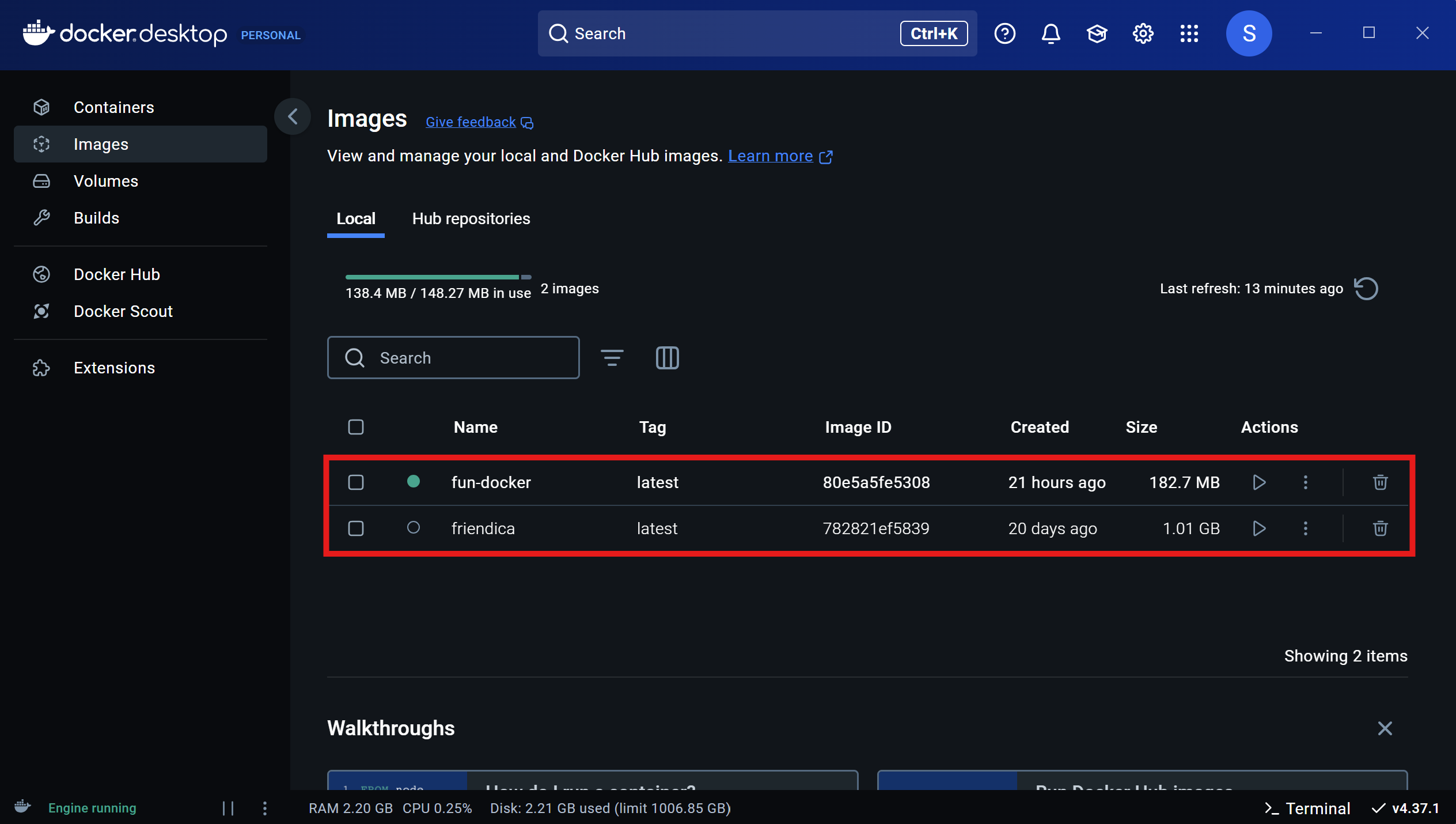The height and width of the screenshot is (824, 1456).
Task: Open the columns display options
Action: (x=667, y=358)
